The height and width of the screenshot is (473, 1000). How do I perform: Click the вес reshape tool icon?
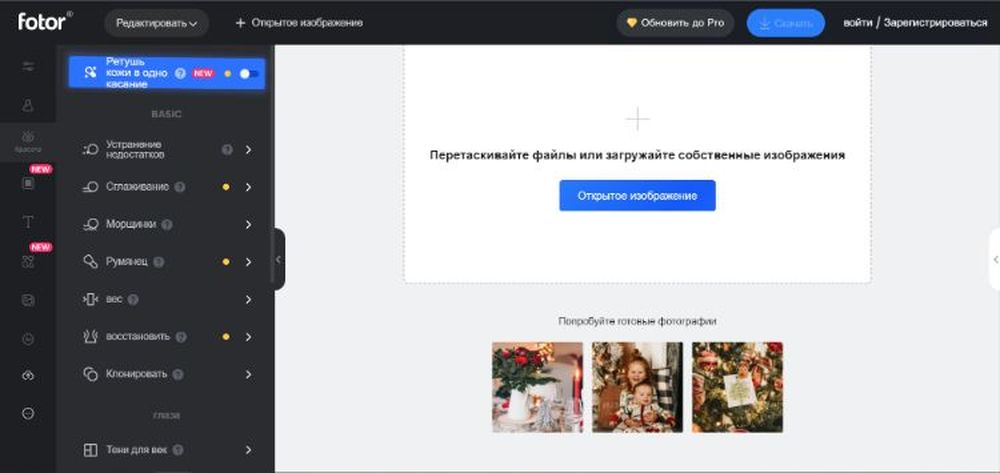click(x=91, y=300)
